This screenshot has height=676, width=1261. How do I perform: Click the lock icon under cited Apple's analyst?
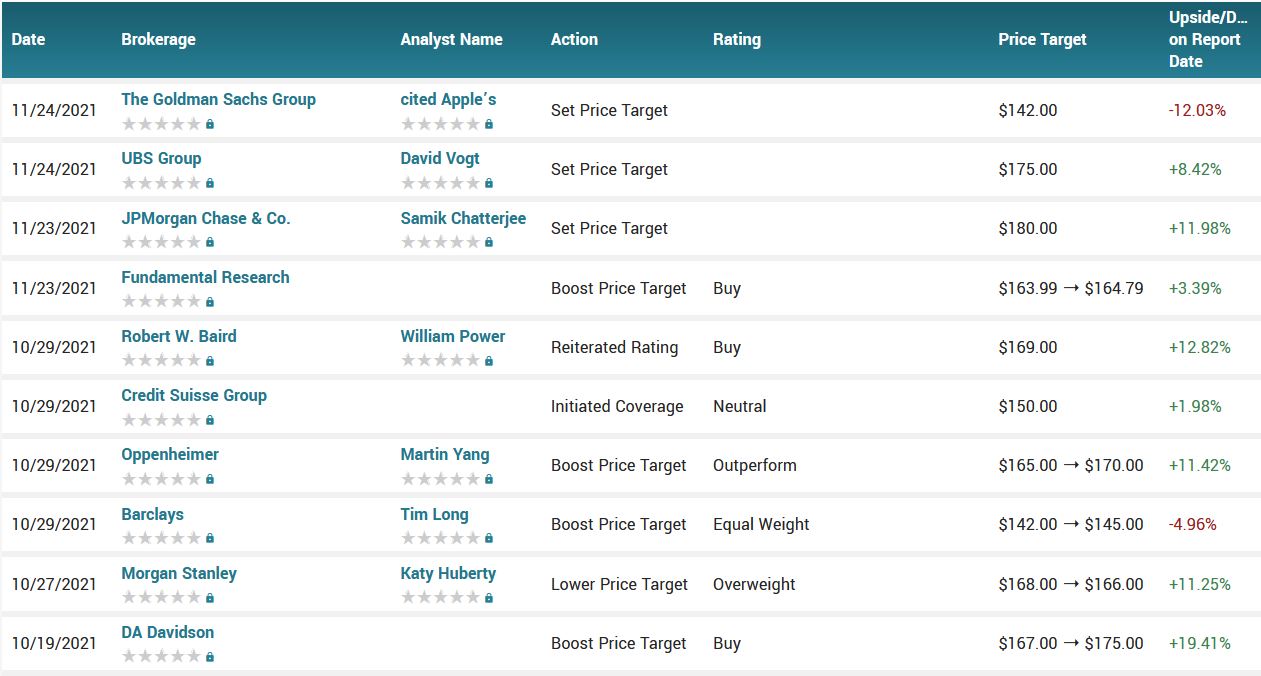489,125
